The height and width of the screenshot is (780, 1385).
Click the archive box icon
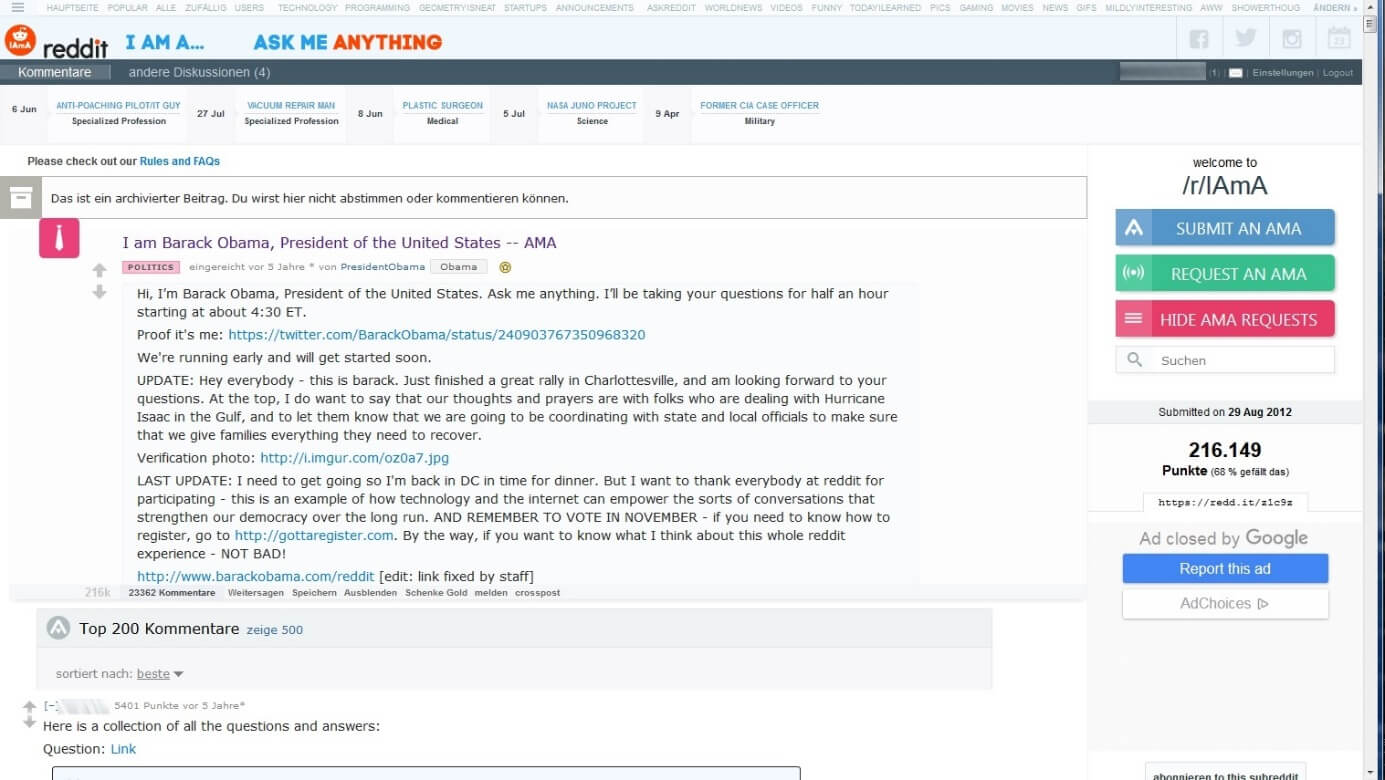[20, 198]
